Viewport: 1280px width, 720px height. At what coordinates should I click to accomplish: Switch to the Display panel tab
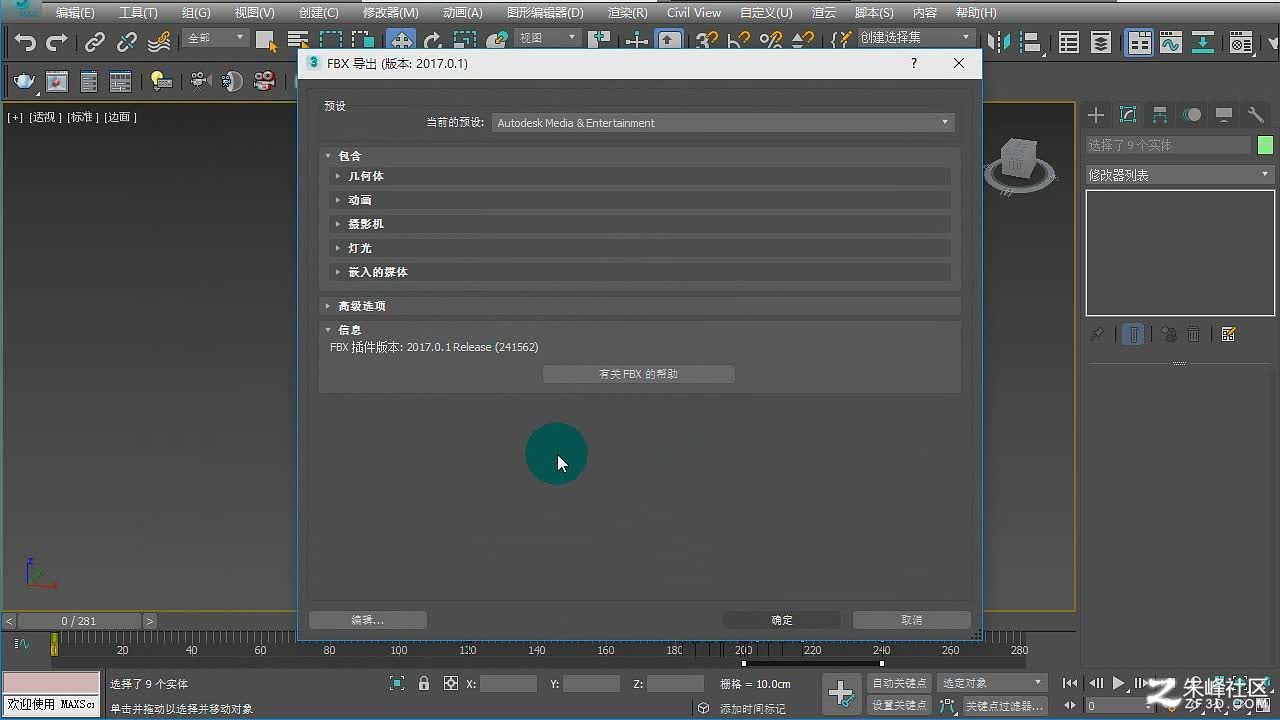(x=1224, y=115)
